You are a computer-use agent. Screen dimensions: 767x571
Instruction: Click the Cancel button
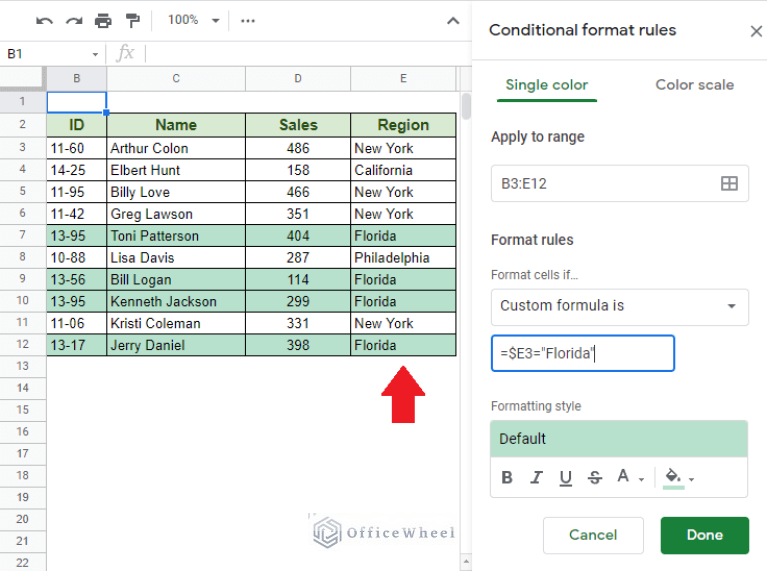click(593, 535)
